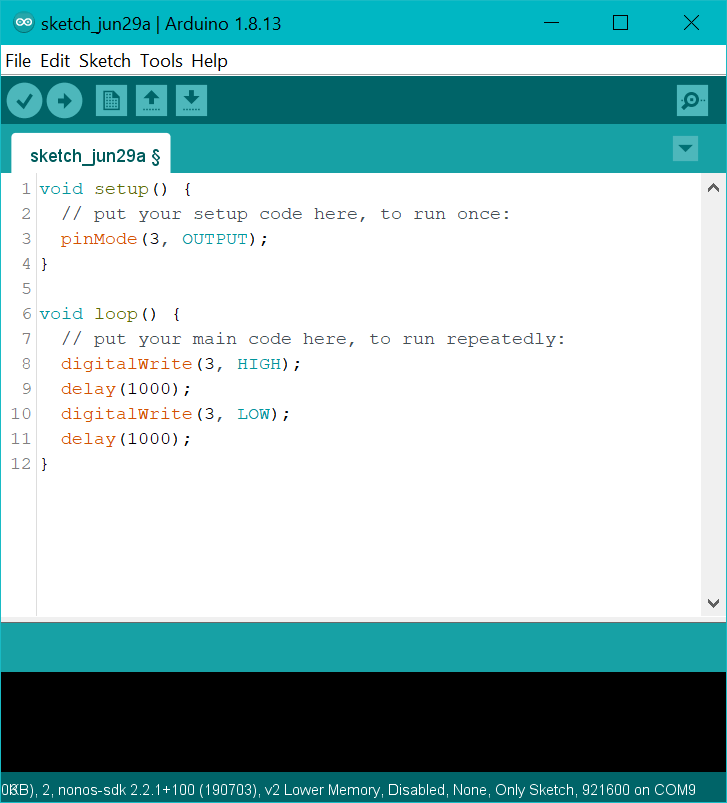This screenshot has width=727, height=803.
Task: Click the black console output area
Action: pyautogui.click(x=364, y=722)
